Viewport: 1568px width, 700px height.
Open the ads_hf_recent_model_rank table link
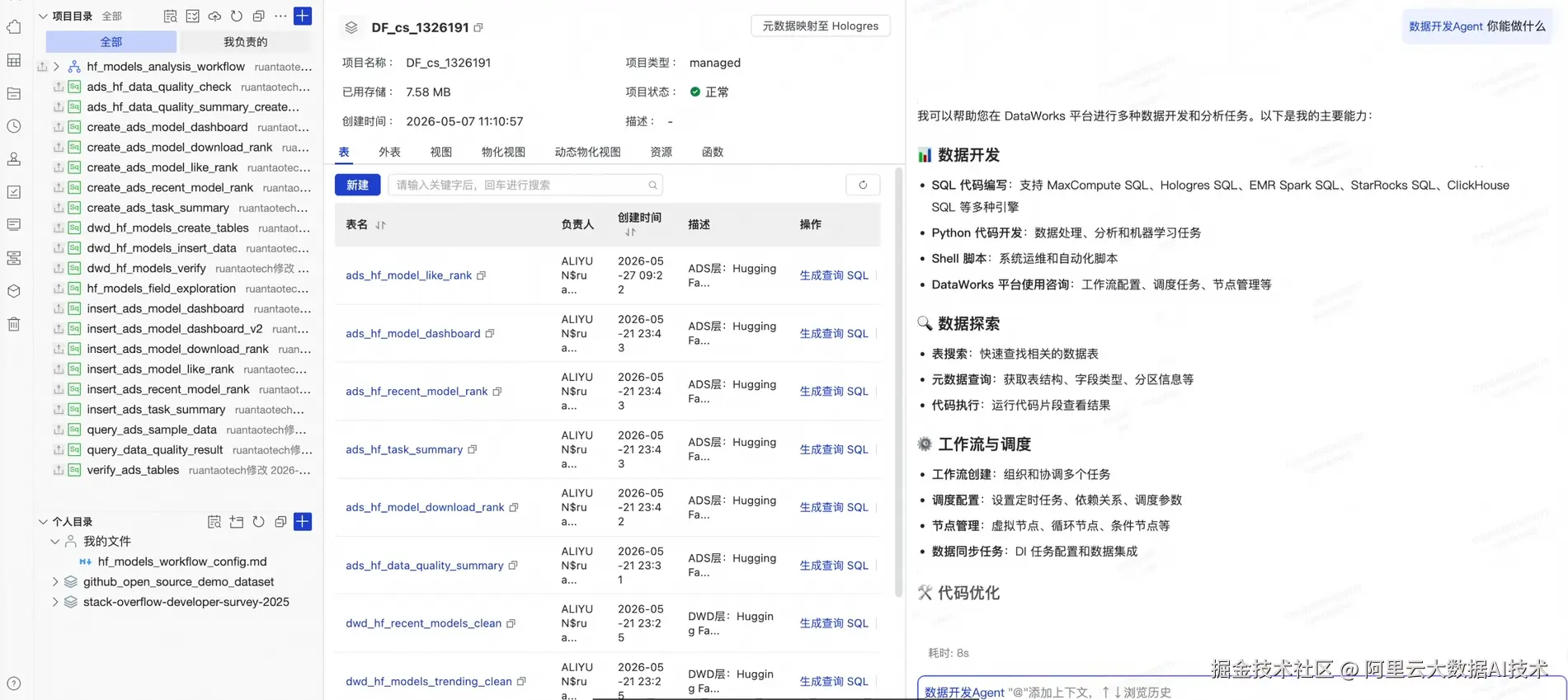tap(417, 392)
